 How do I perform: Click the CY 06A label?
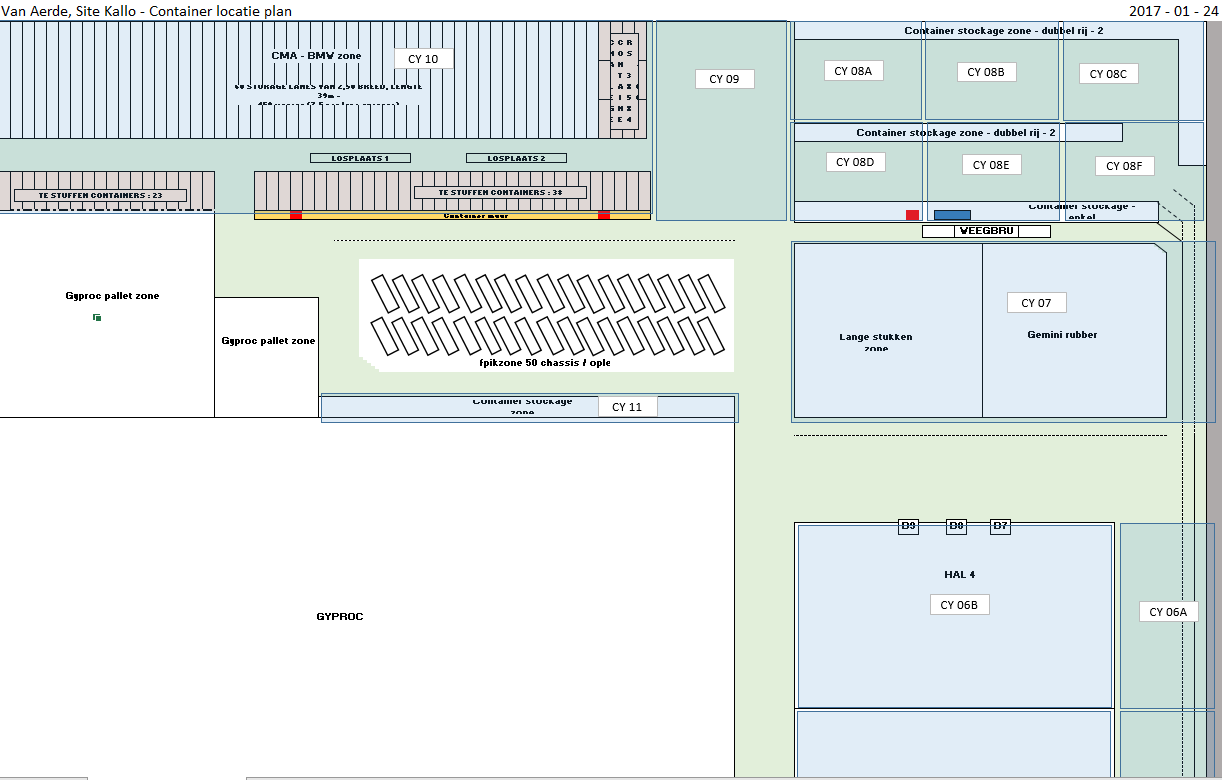coord(1168,612)
